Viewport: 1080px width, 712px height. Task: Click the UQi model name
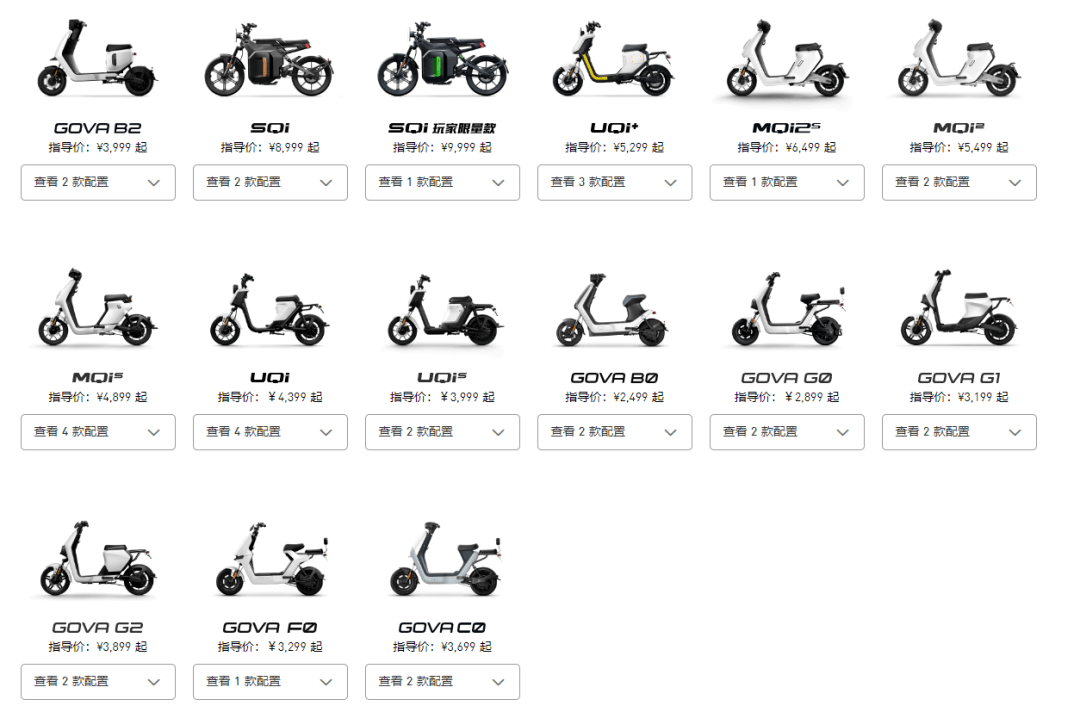pyautogui.click(x=270, y=377)
